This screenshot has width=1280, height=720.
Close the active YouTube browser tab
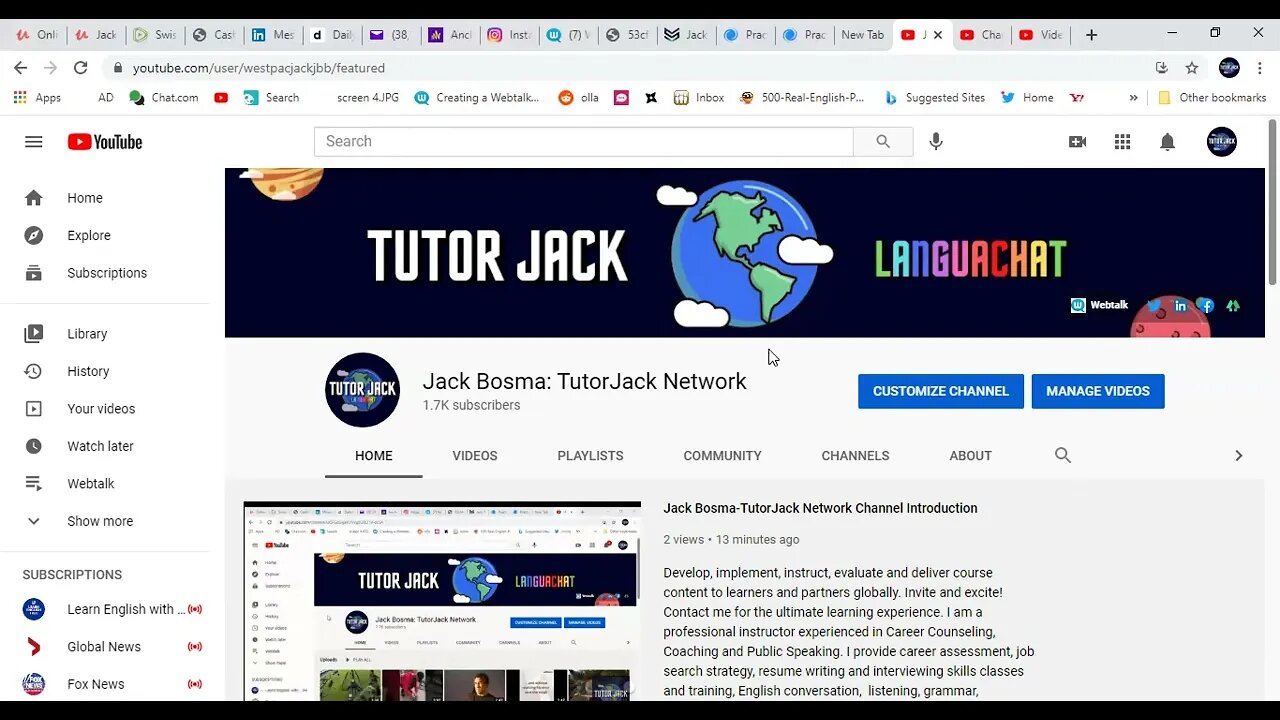[x=938, y=35]
